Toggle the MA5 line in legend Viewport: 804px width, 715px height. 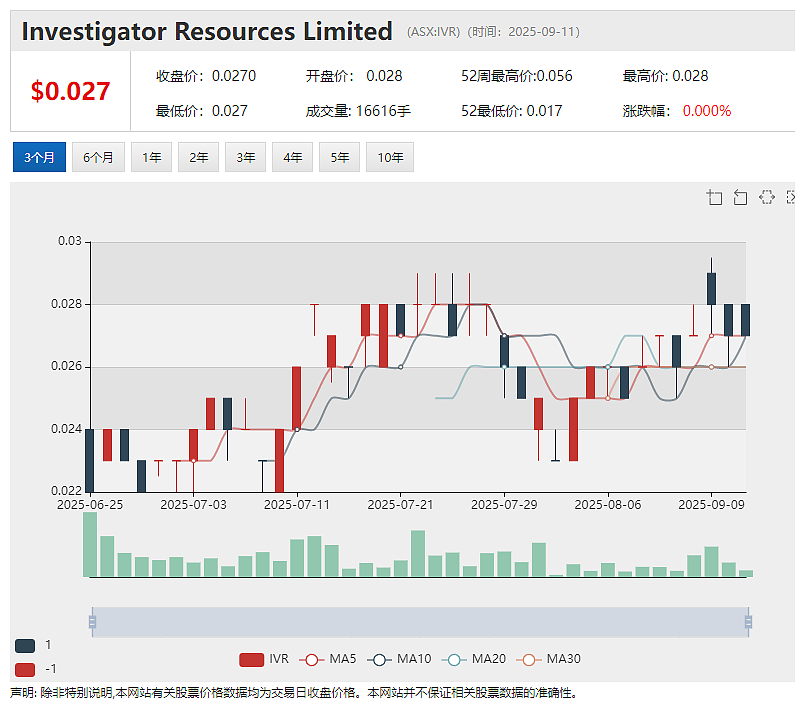328,659
